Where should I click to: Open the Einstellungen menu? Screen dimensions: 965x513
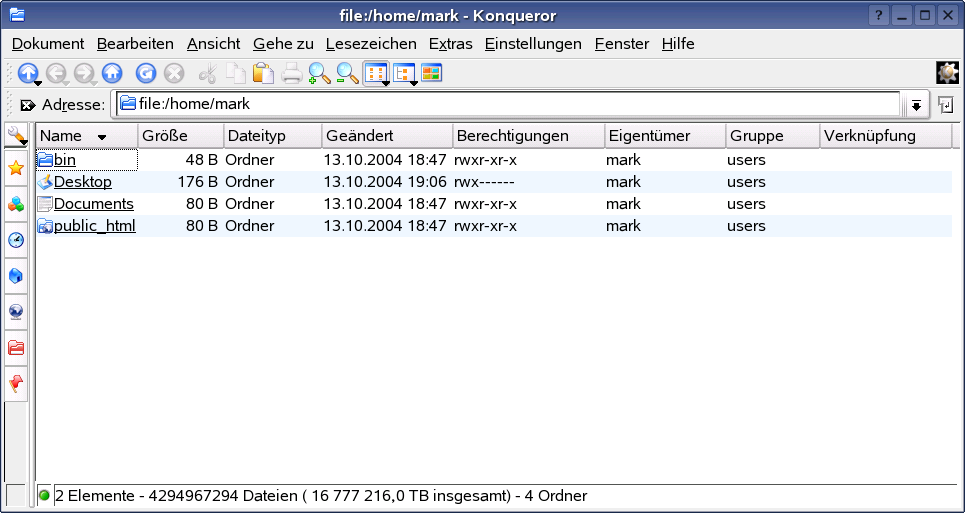[x=533, y=44]
